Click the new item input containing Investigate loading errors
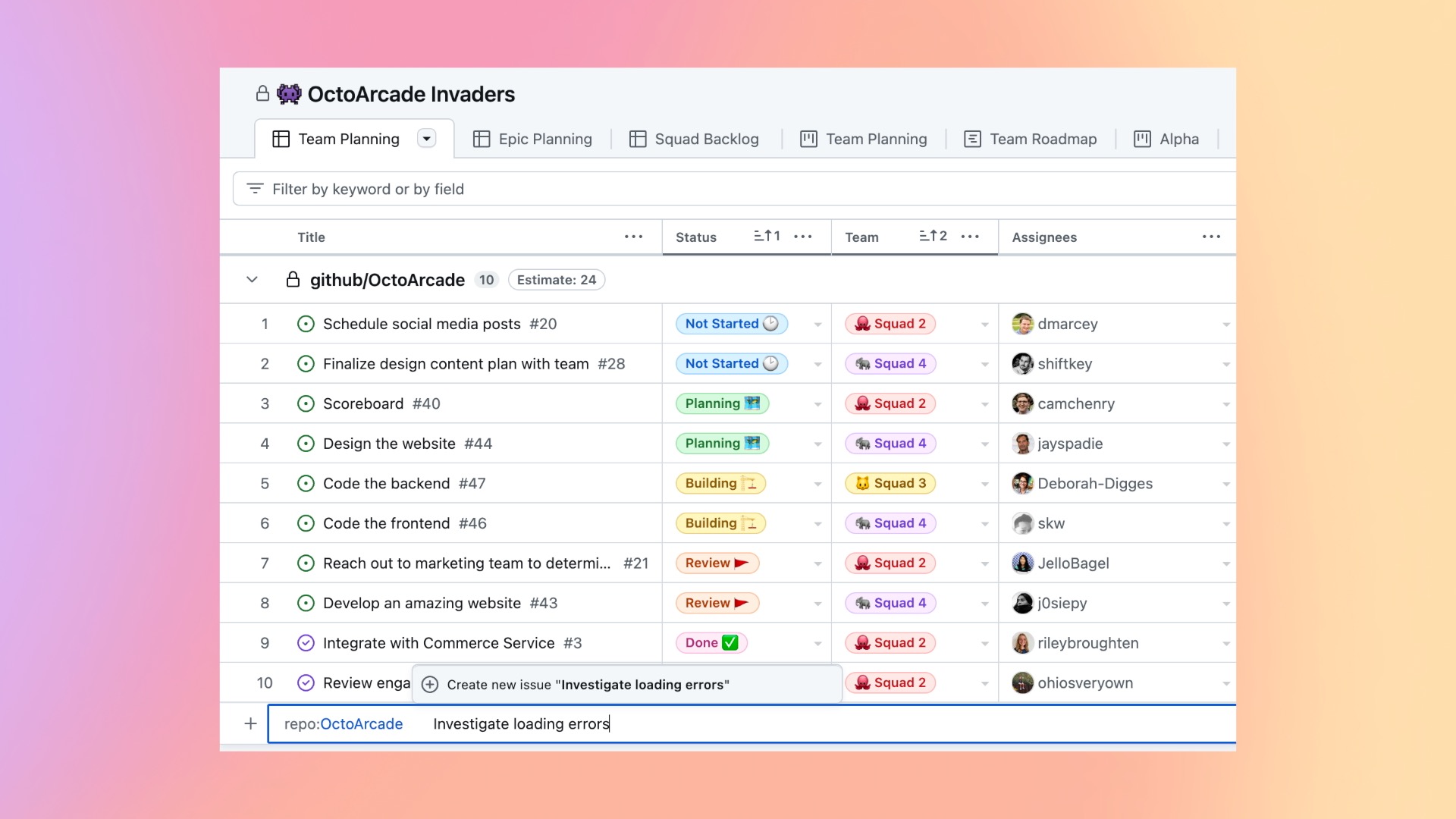 [x=752, y=723]
